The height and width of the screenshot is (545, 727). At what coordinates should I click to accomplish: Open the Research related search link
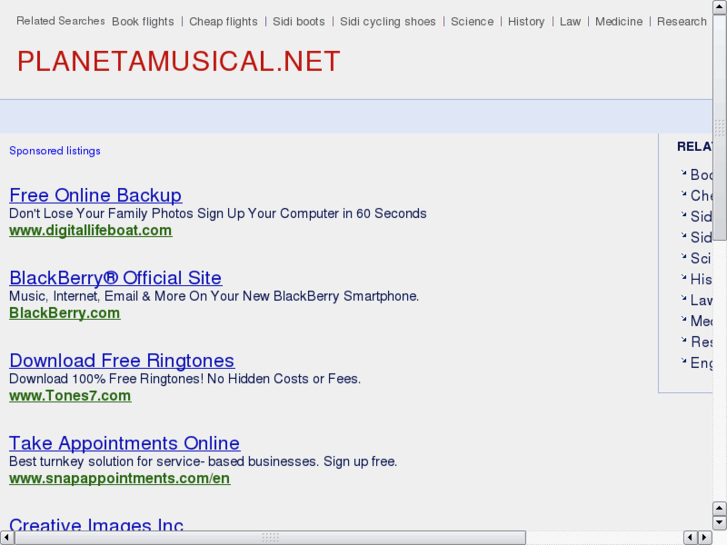tap(682, 22)
